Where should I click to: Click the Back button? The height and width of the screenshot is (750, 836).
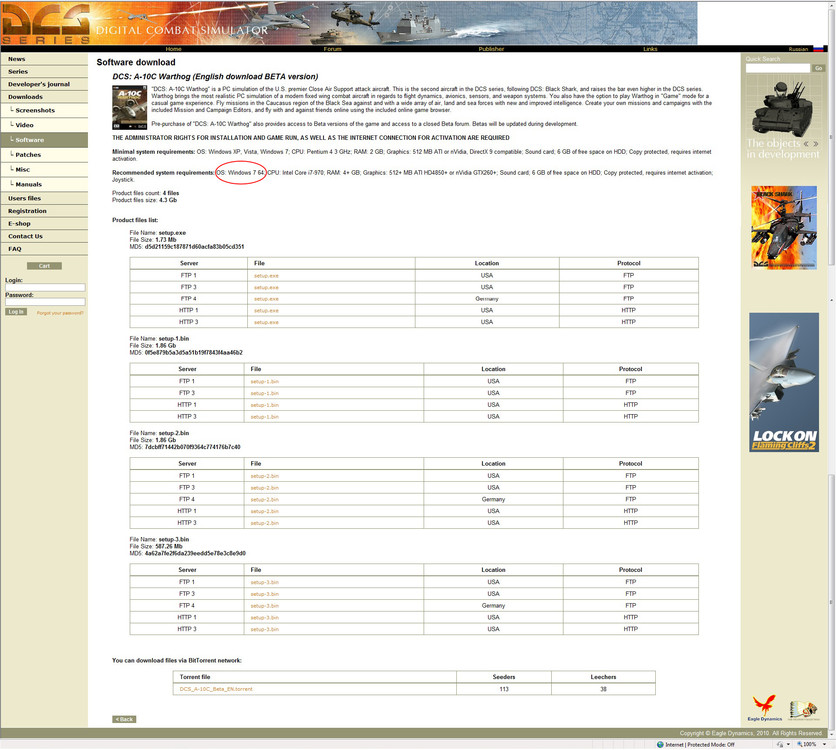click(x=124, y=719)
